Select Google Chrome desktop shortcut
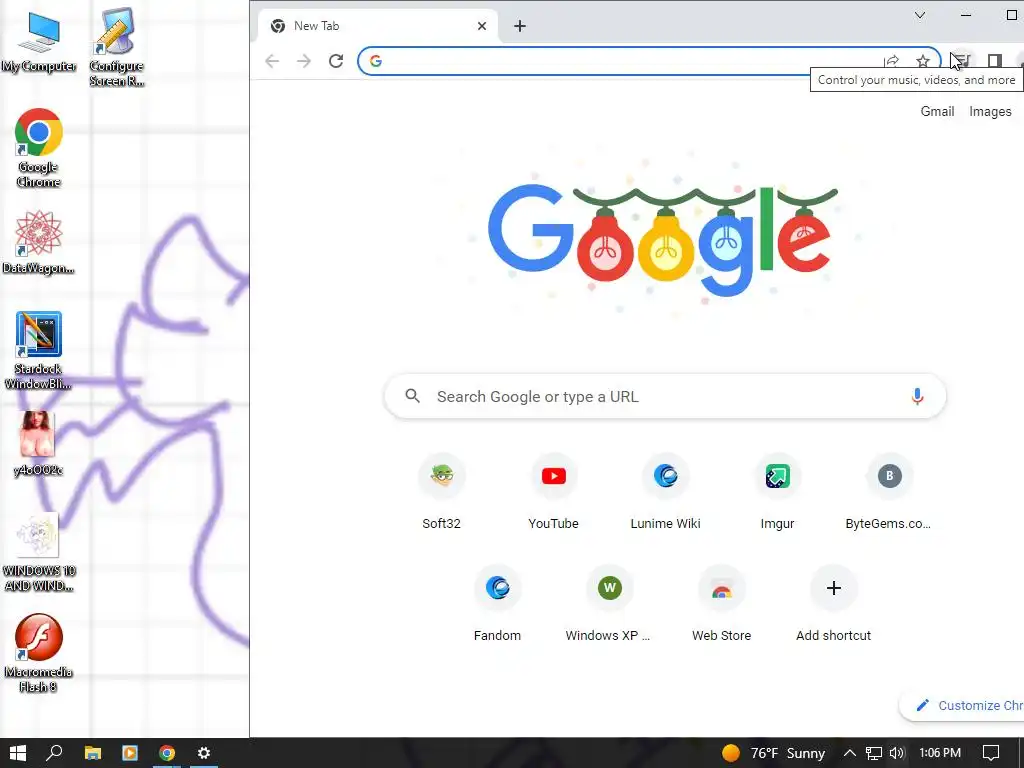The image size is (1024, 768). coord(39,148)
